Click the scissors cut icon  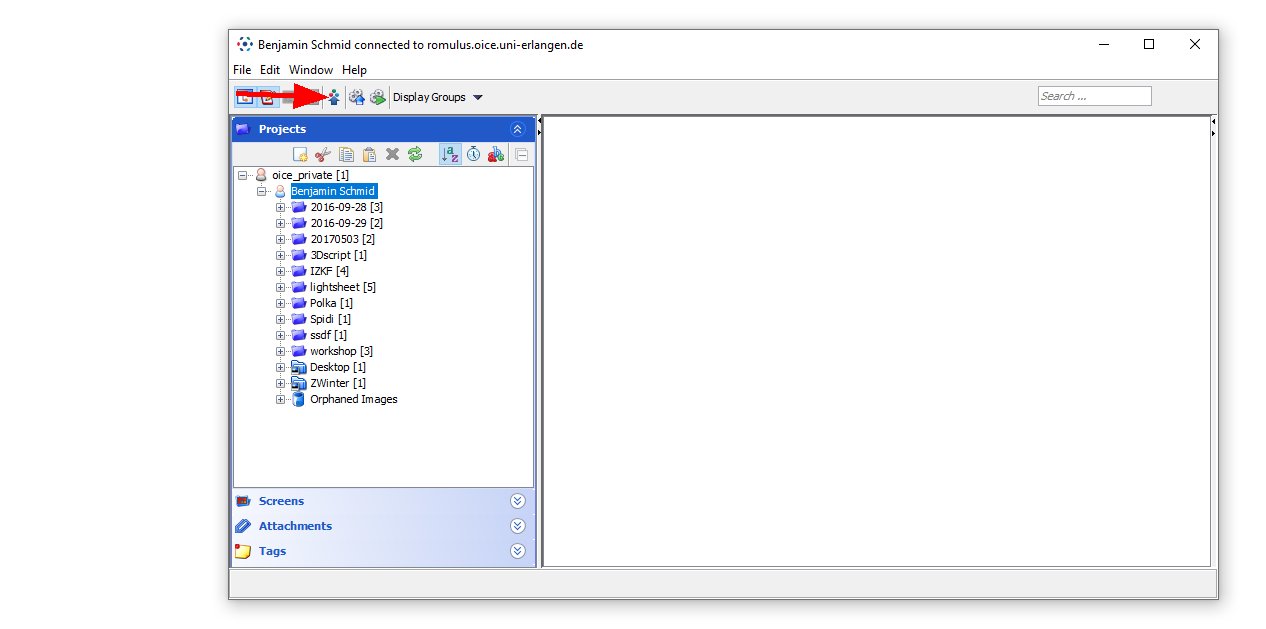(x=322, y=154)
